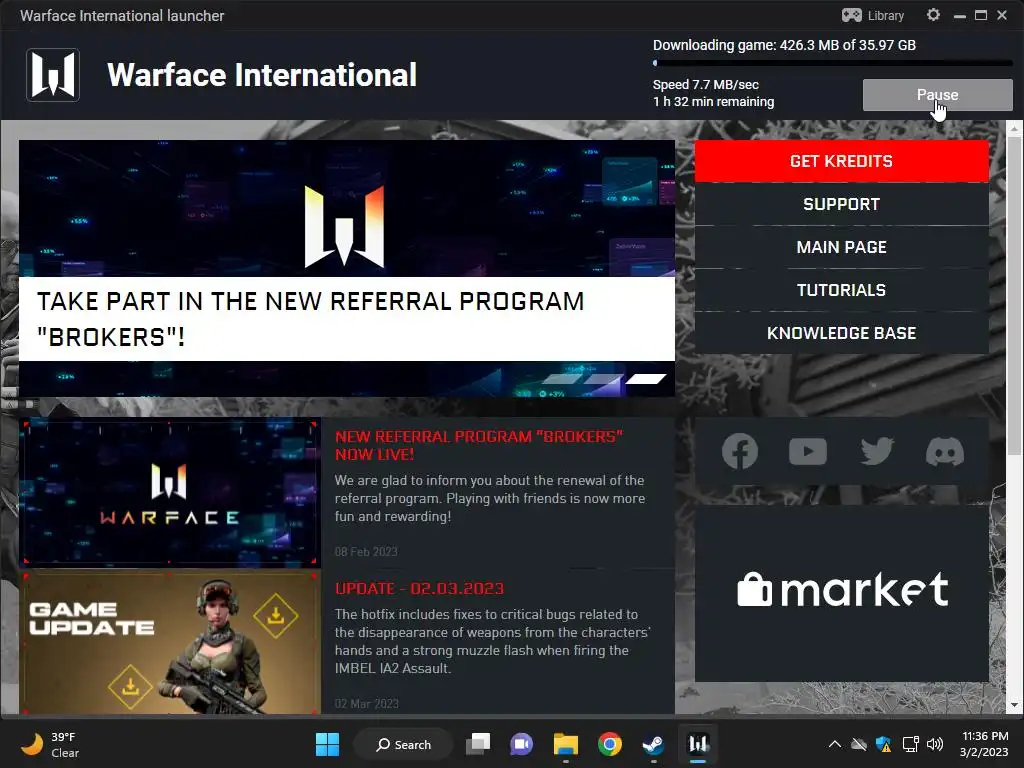
Task: Click "Downloading game: 426.3 MB of 35.97 GB" text
Action: [x=784, y=45]
